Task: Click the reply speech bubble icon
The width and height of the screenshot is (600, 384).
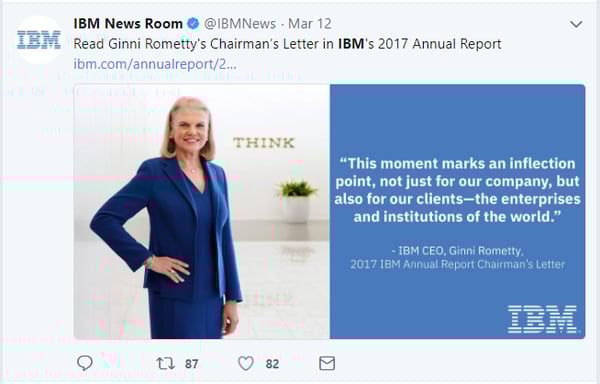Action: tap(85, 363)
